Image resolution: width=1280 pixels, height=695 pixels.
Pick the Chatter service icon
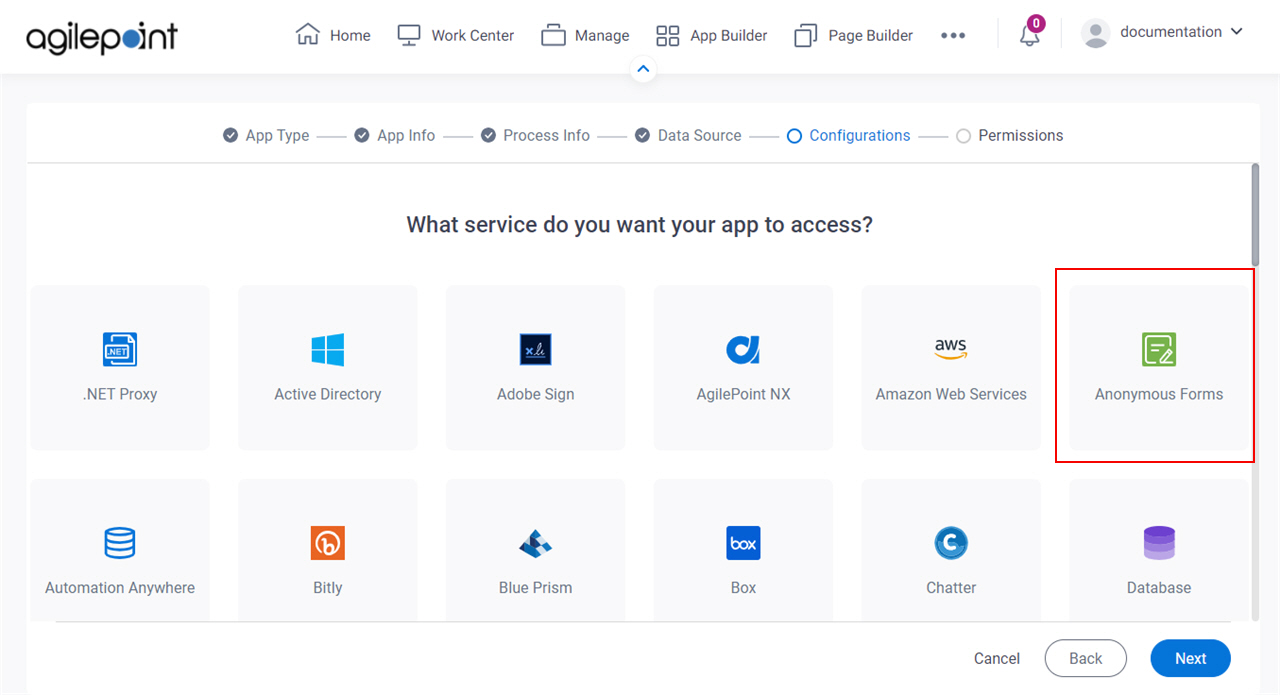[x=951, y=543]
